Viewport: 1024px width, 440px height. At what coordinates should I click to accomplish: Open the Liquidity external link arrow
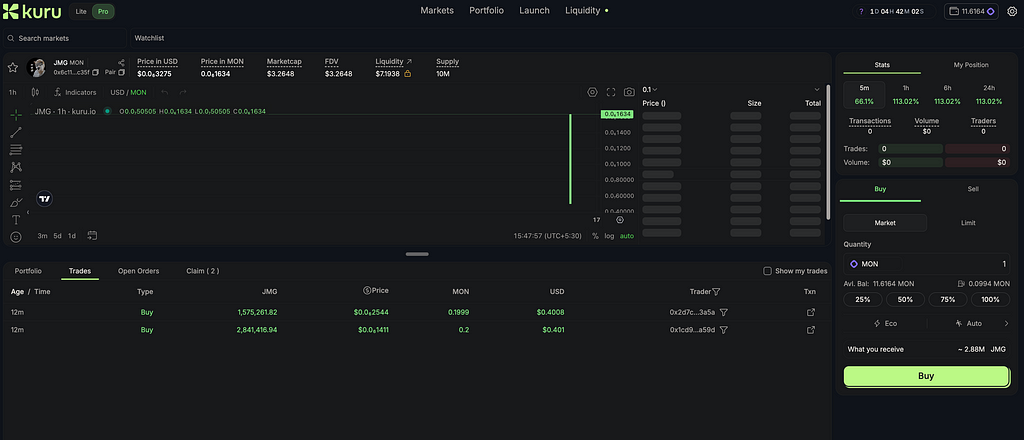click(x=409, y=61)
